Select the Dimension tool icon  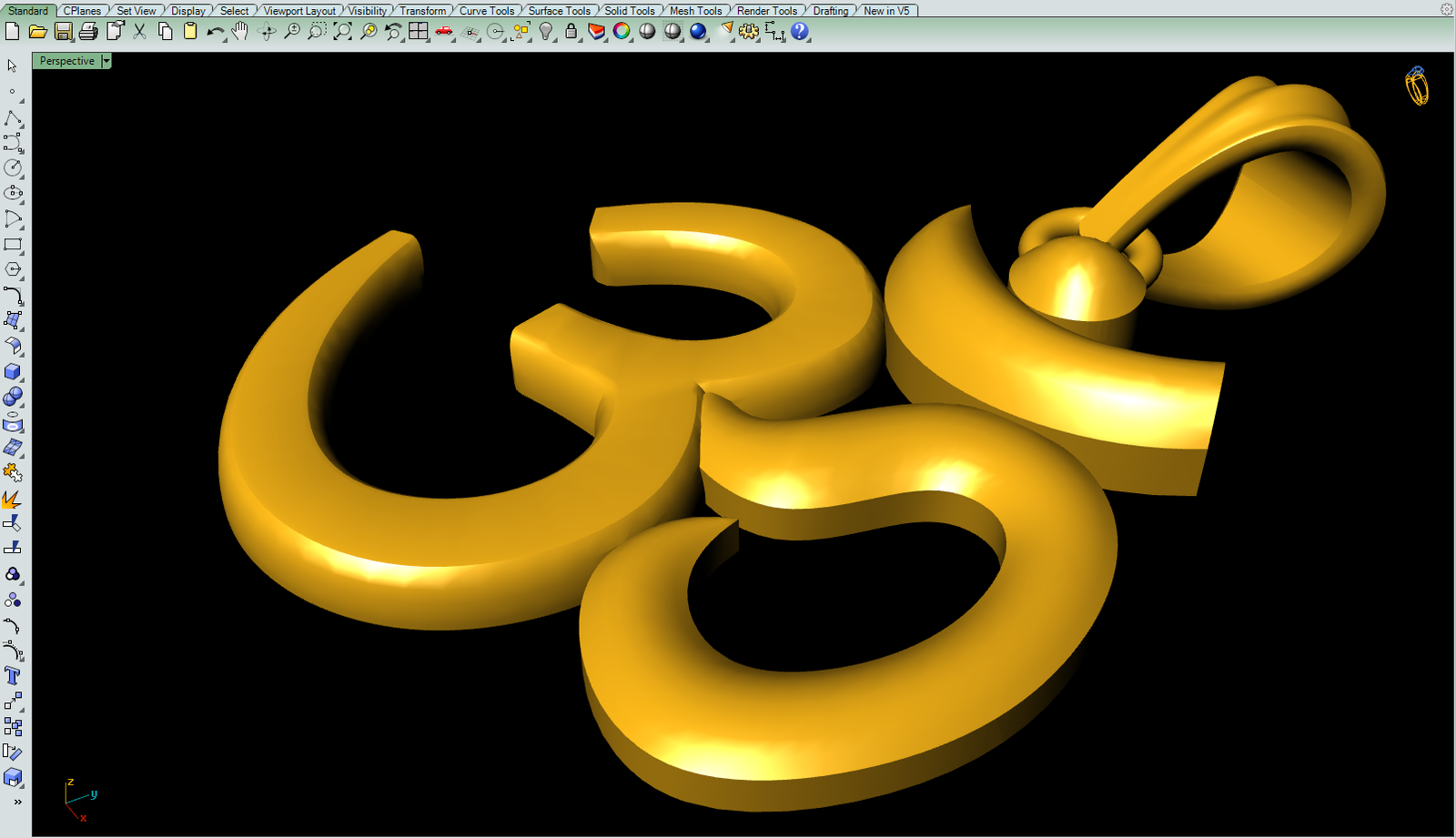[774, 31]
